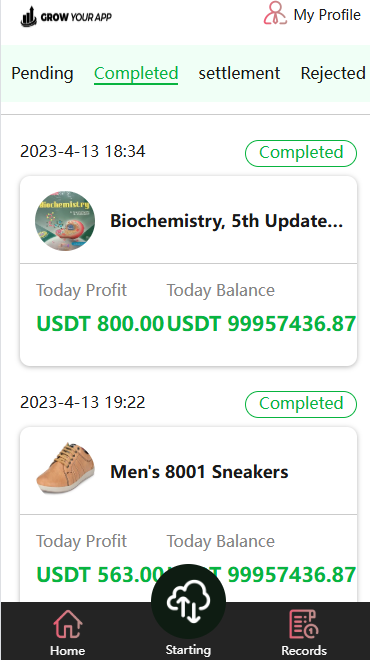
Task: Click the Home label in bottom bar
Action: coord(67,650)
